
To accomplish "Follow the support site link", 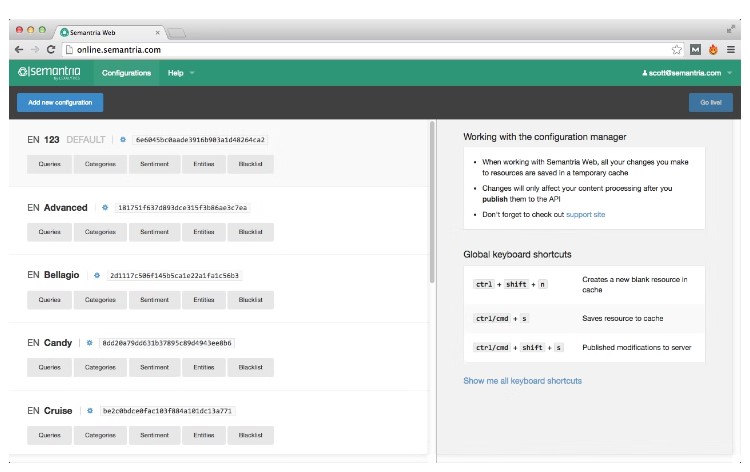I will point(585,214).
